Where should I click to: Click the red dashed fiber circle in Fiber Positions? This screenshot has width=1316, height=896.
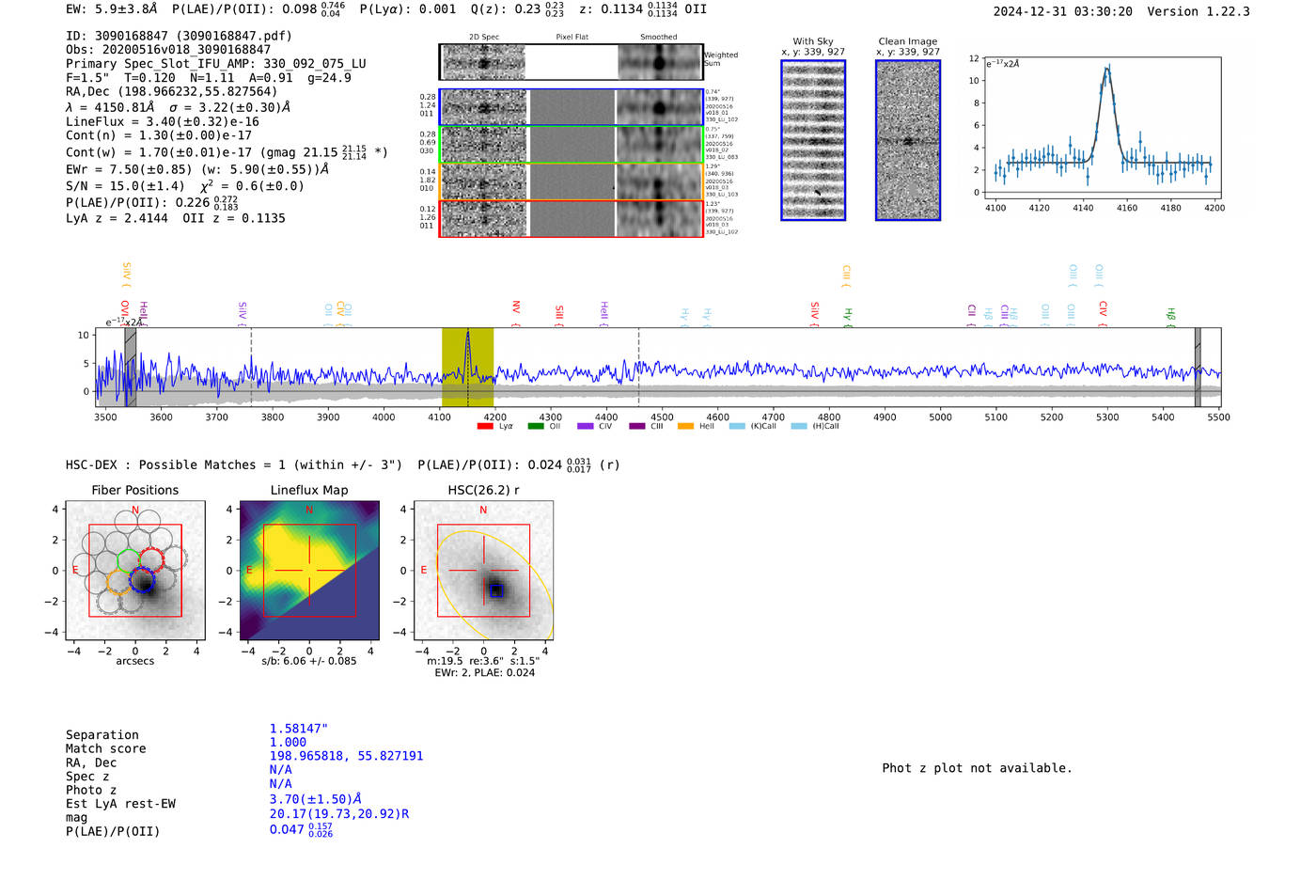tap(150, 558)
